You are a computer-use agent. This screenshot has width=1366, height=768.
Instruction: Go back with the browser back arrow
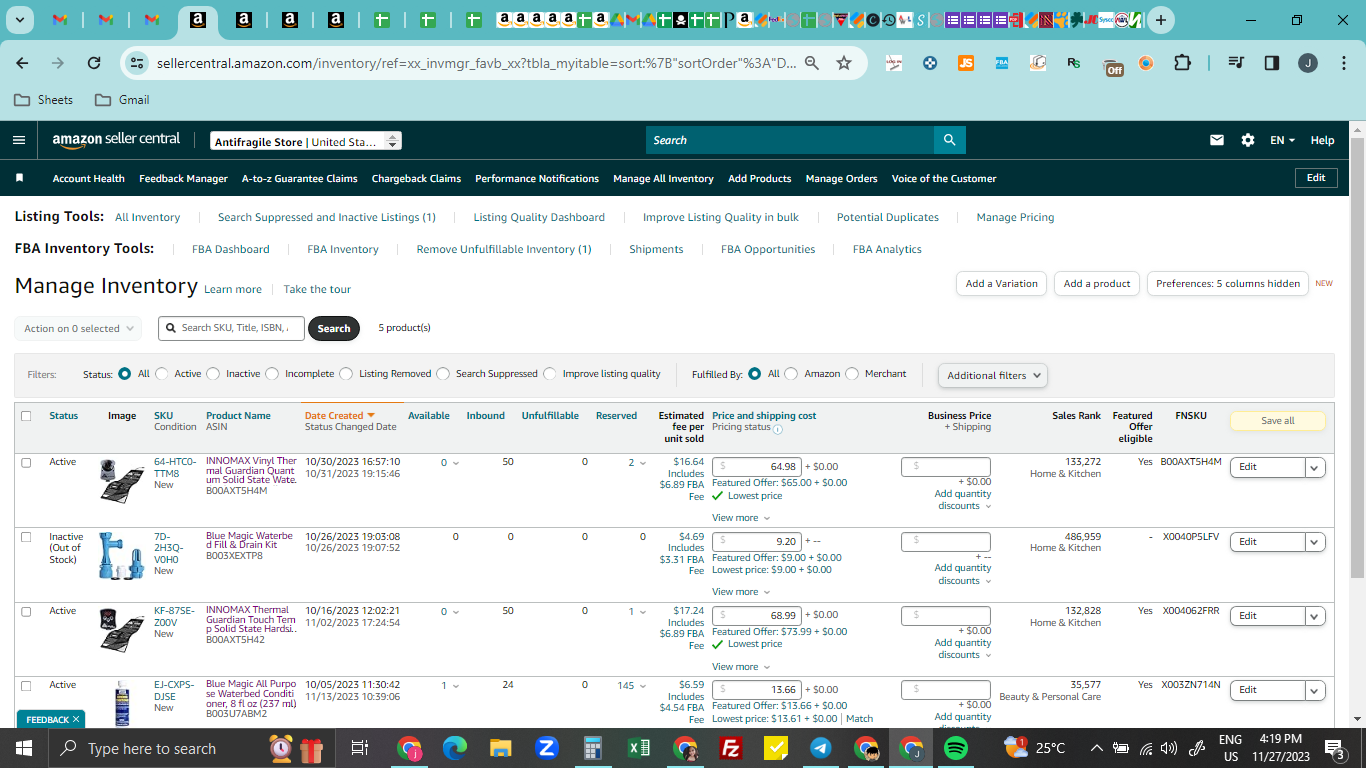pos(22,63)
